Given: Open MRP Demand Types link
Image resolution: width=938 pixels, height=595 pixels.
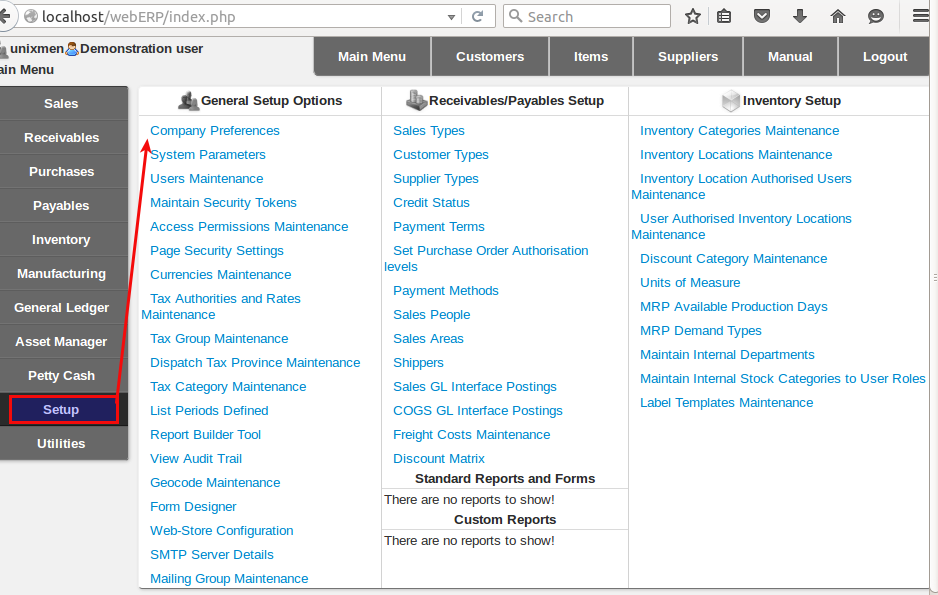Looking at the screenshot, I should (701, 331).
